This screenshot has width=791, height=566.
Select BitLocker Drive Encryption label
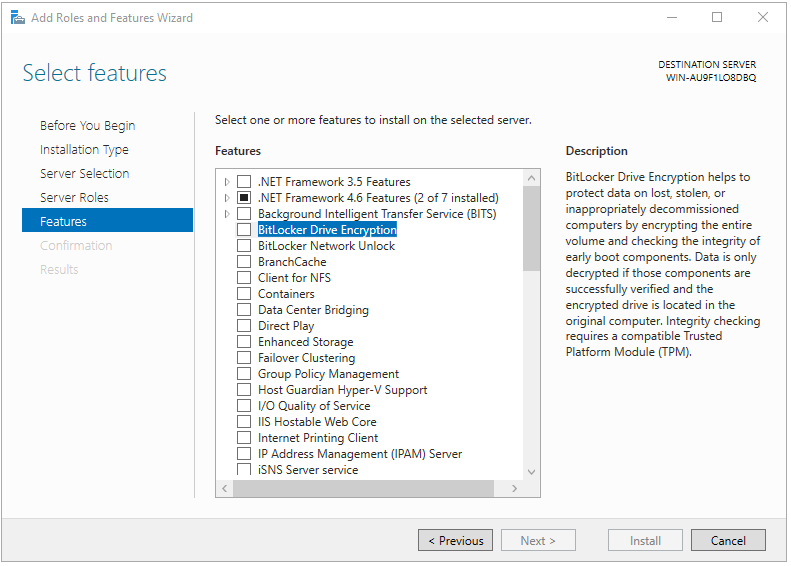point(327,230)
